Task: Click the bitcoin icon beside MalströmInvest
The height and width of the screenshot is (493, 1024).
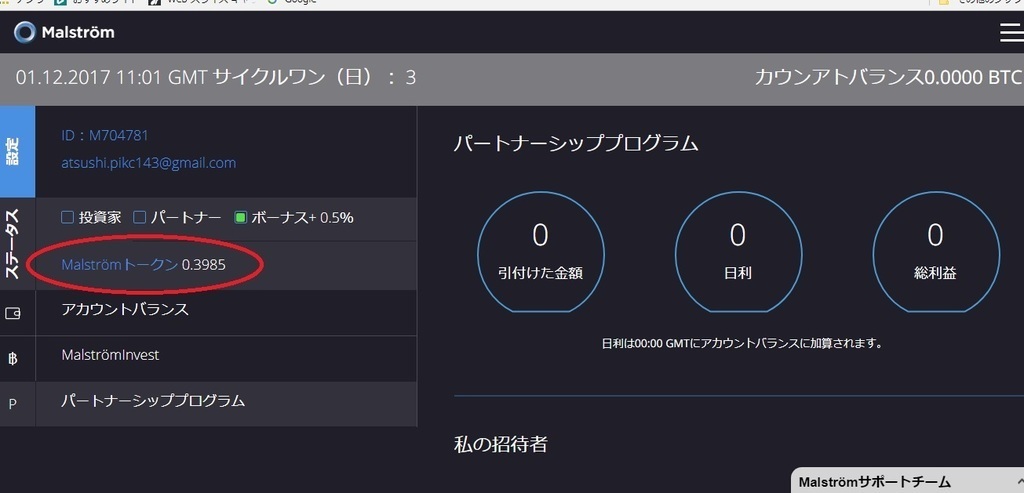Action: pyautogui.click(x=12, y=358)
